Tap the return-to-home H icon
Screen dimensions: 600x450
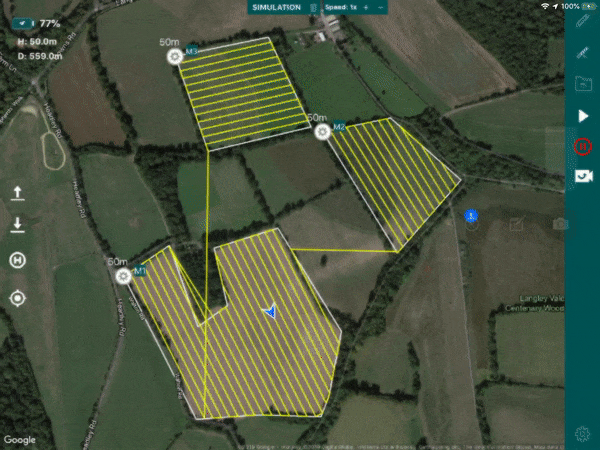[x=18, y=261]
